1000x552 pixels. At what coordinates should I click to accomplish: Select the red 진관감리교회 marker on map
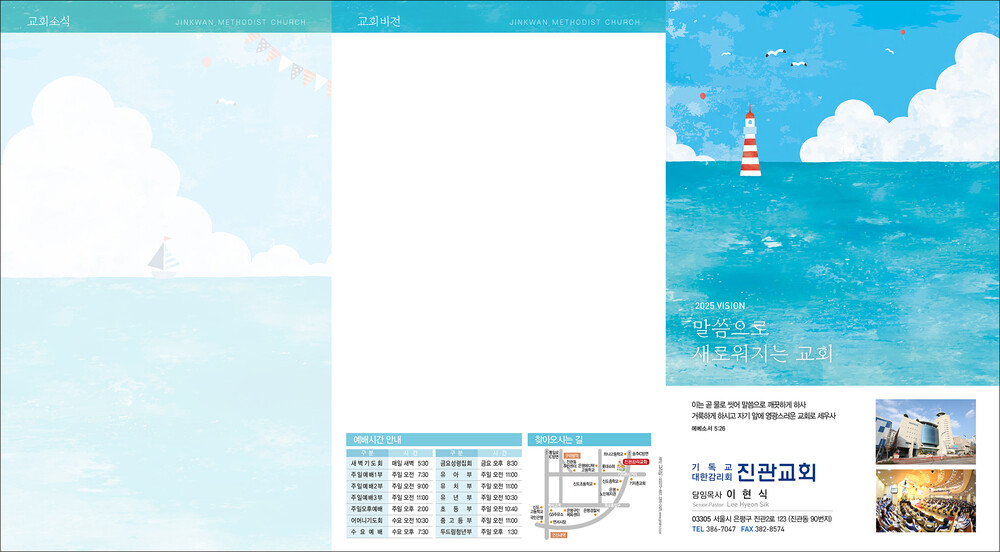tap(634, 463)
